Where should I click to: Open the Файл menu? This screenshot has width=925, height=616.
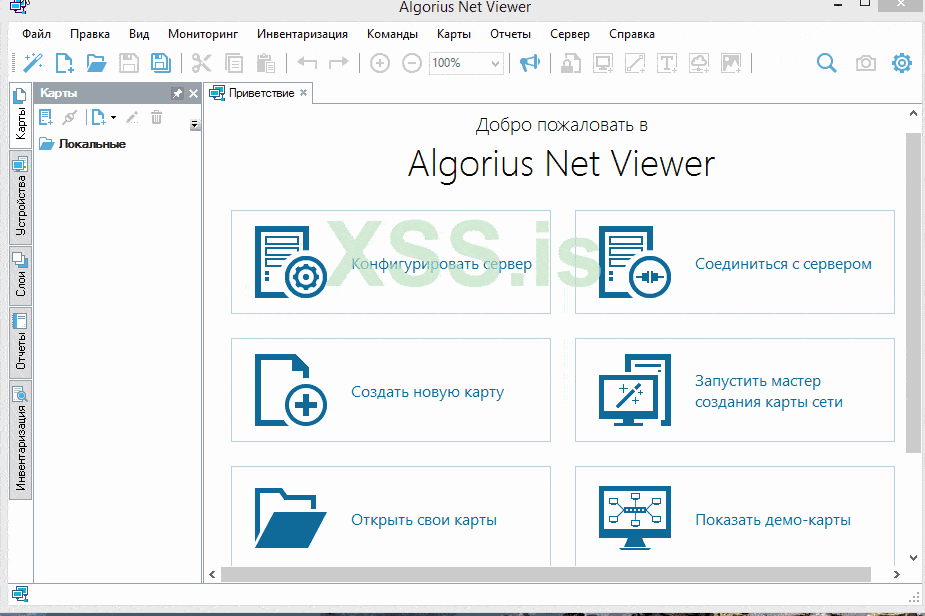click(x=37, y=34)
